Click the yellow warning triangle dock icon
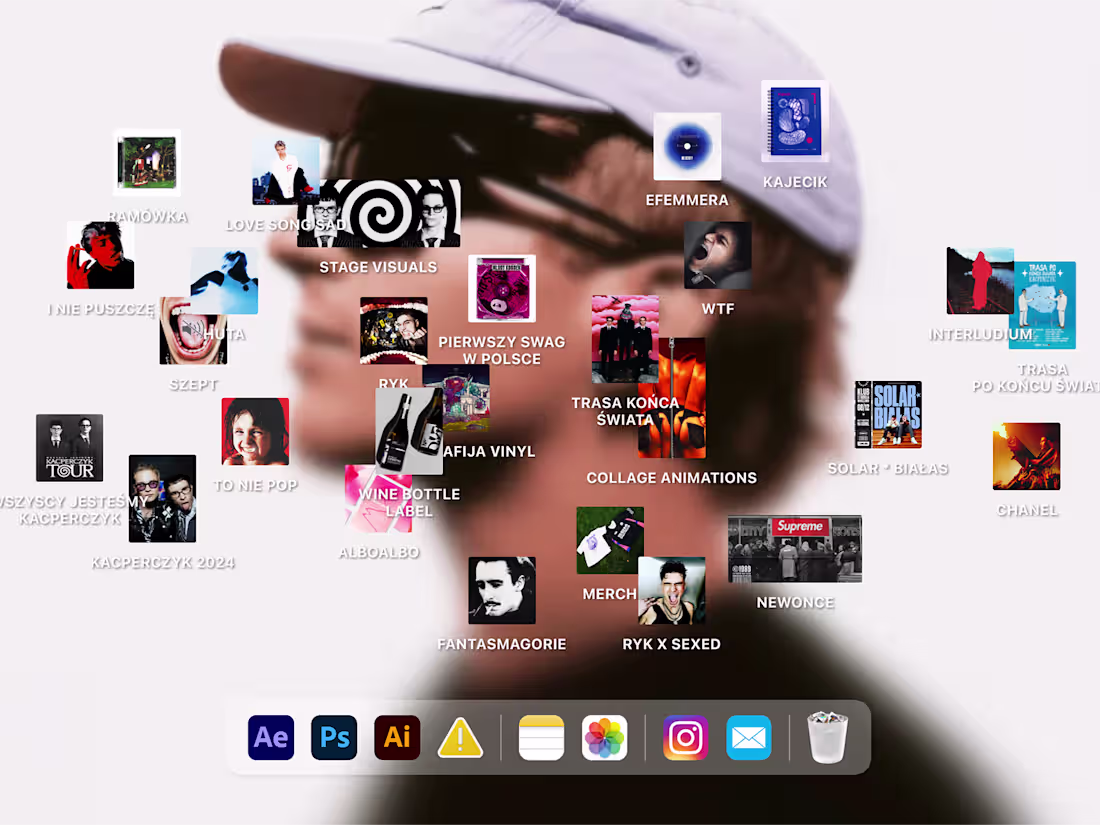 pyautogui.click(x=460, y=738)
